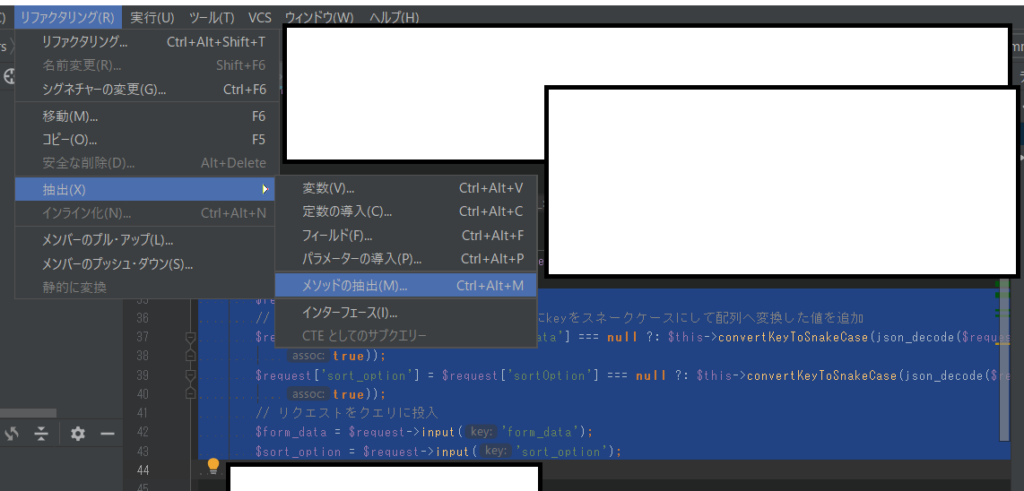
Task: Open the gear settings icon in tool panel
Action: pyautogui.click(x=78, y=433)
